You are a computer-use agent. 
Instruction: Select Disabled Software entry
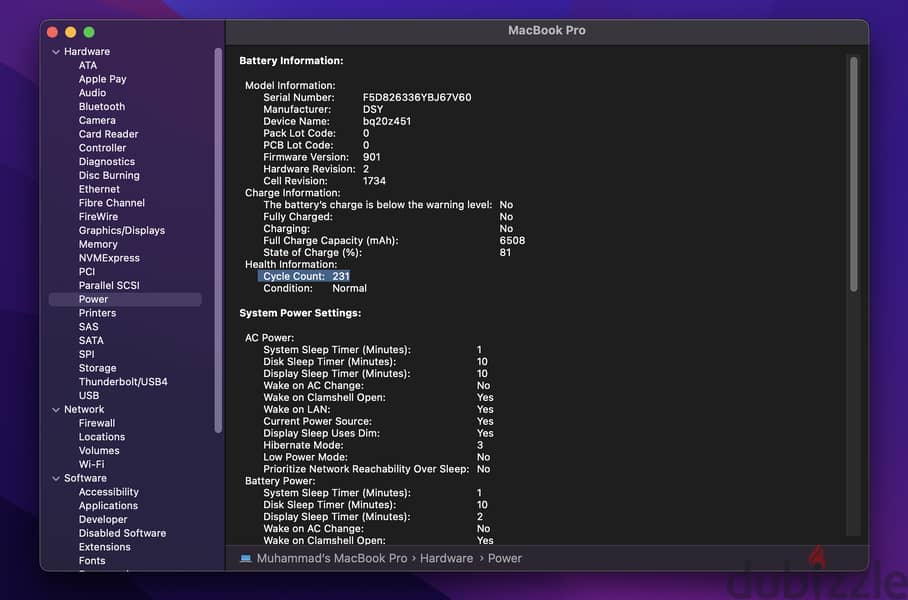123,533
